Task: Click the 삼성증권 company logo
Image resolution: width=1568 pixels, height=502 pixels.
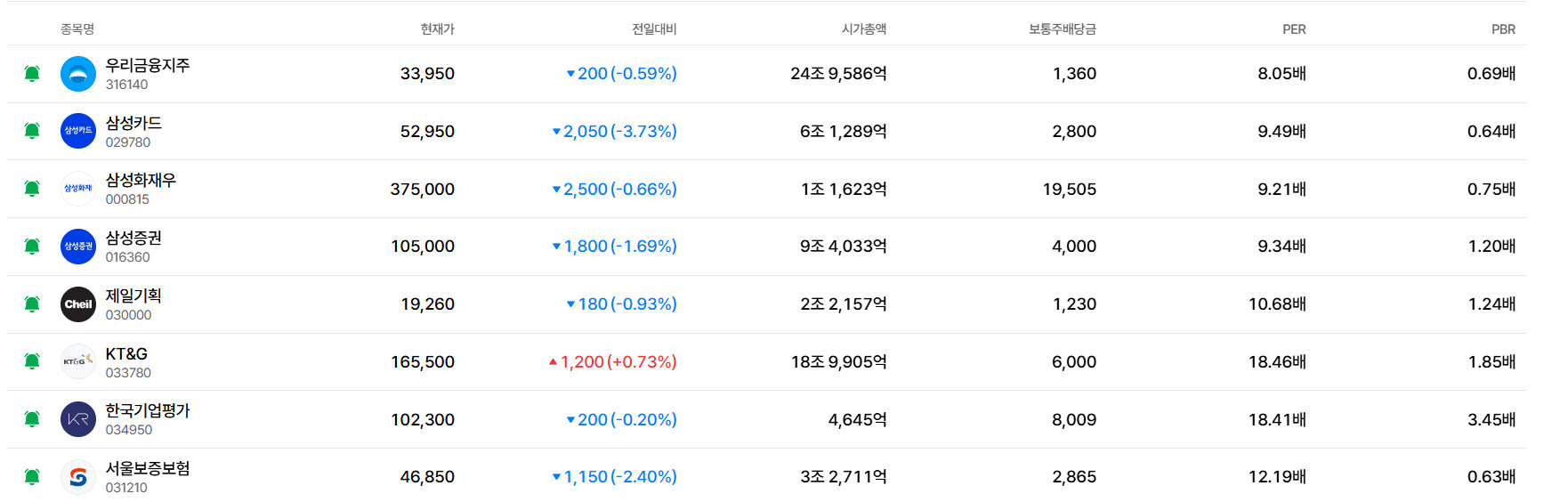Action: (78, 247)
